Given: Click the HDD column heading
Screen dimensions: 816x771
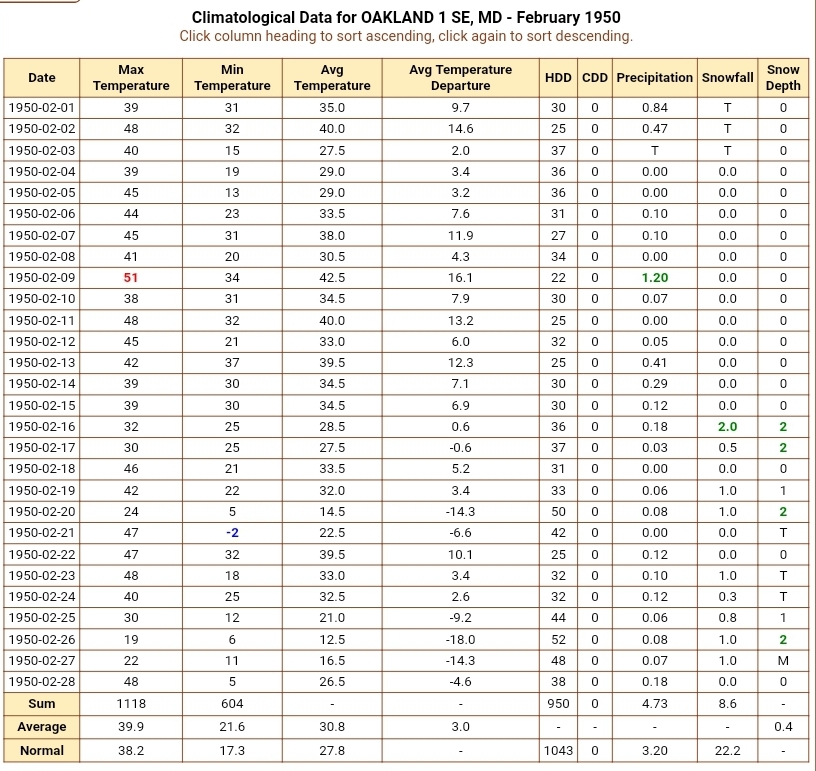Looking at the screenshot, I should point(558,78).
